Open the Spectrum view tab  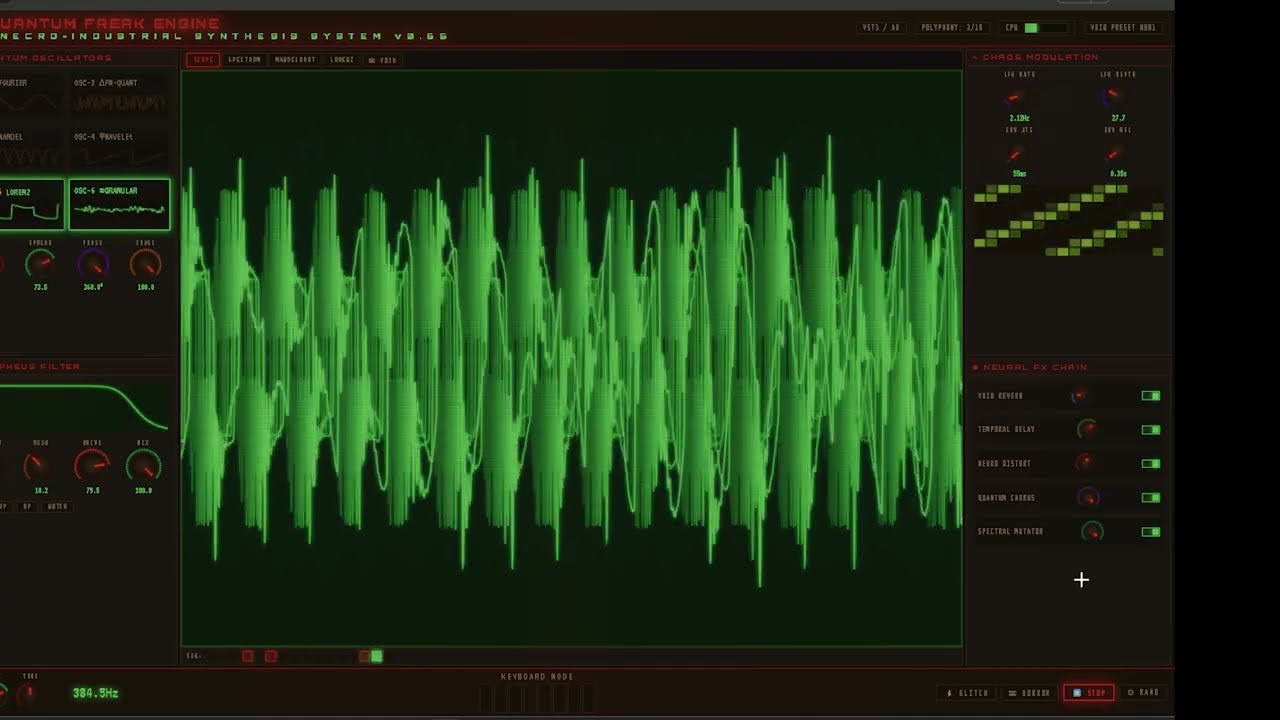pos(244,60)
